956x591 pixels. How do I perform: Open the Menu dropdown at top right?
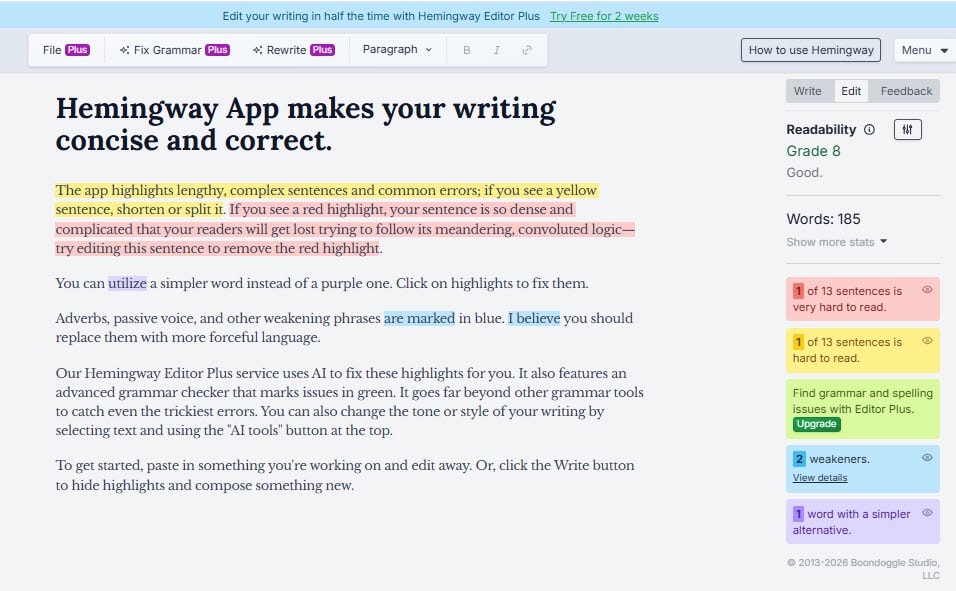[922, 49]
